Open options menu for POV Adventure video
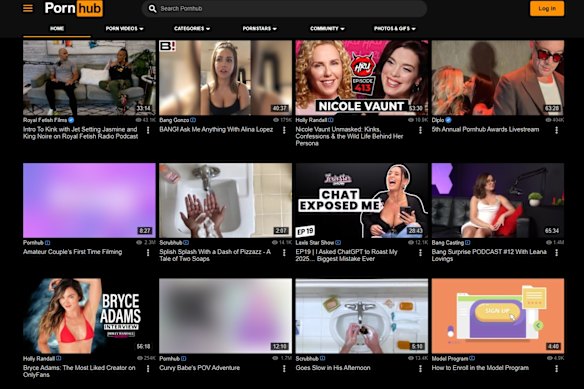 coord(284,369)
